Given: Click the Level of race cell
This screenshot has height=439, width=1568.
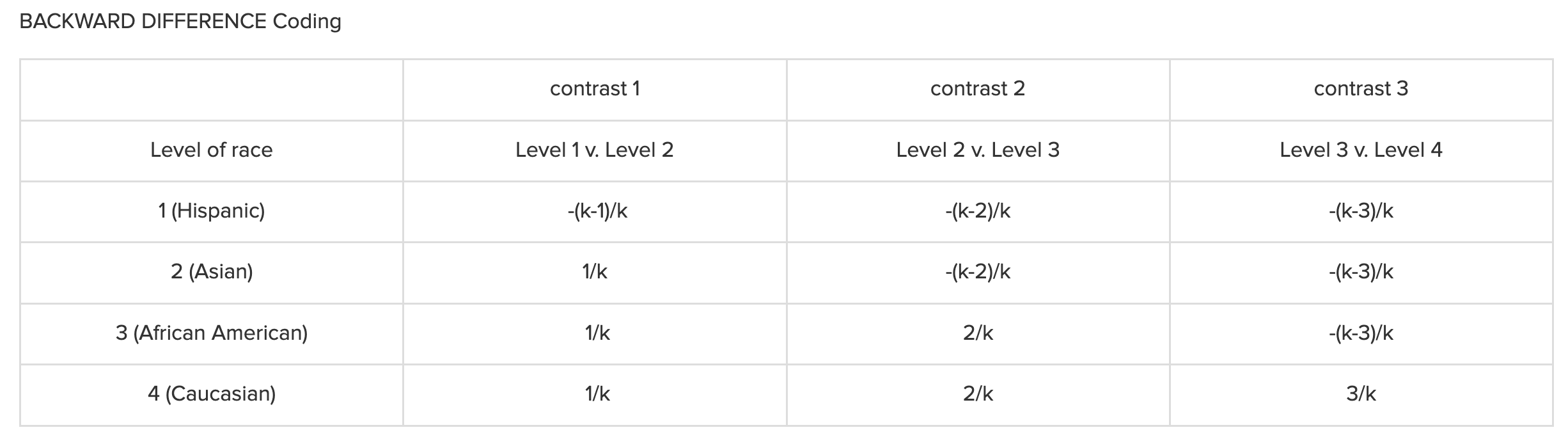Looking at the screenshot, I should 211,150.
